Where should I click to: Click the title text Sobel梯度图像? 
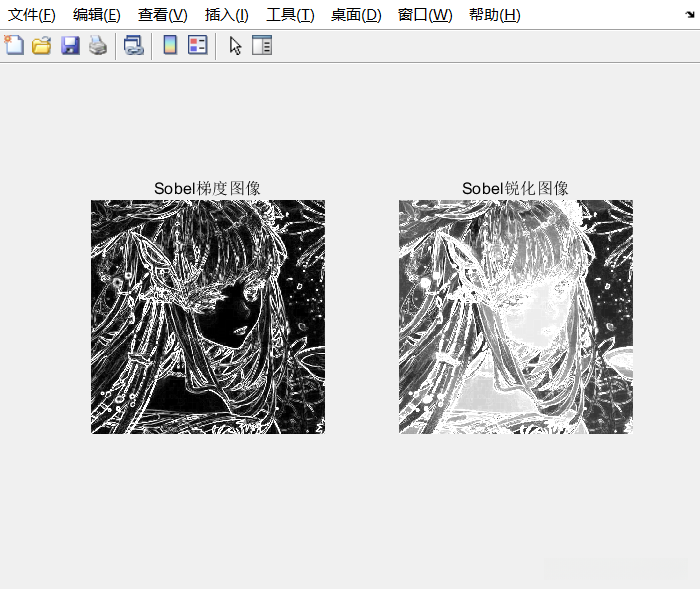tap(207, 188)
